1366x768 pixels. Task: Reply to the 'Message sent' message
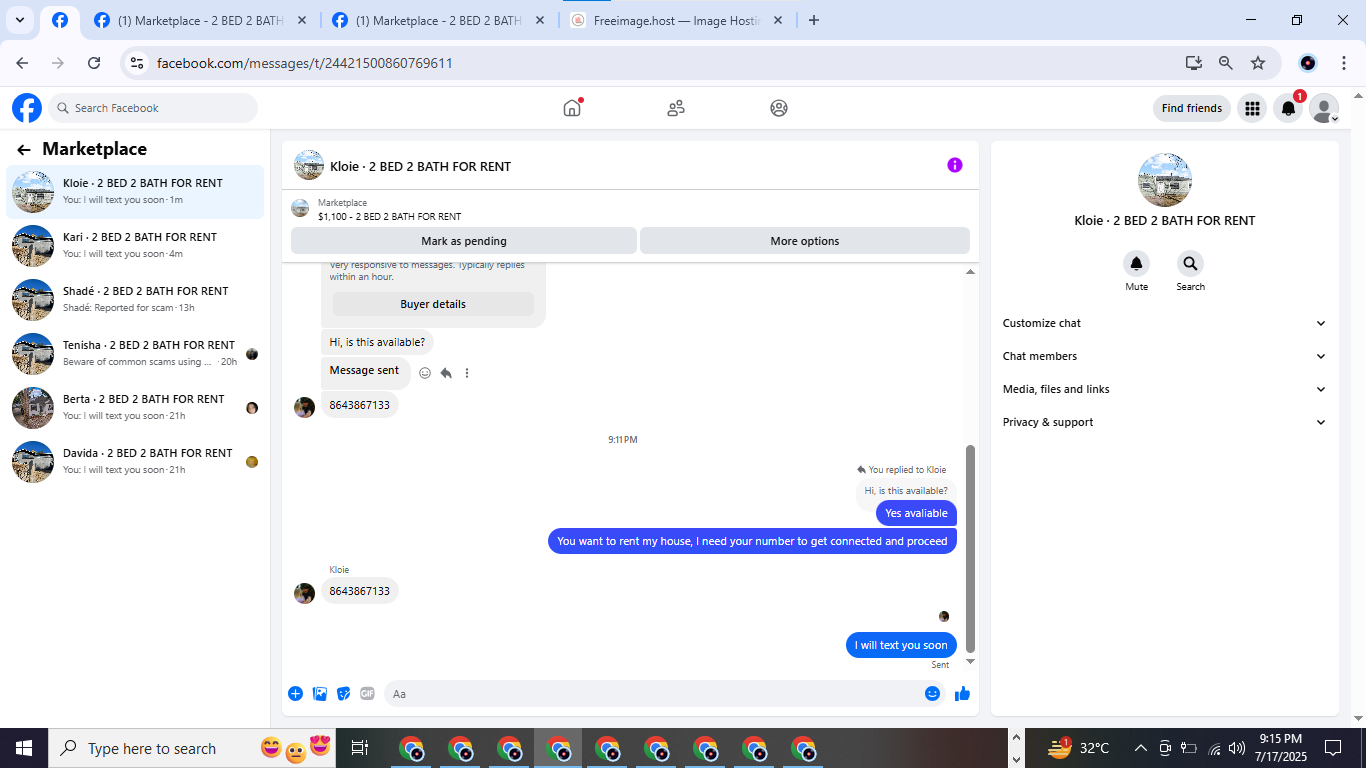coord(446,373)
